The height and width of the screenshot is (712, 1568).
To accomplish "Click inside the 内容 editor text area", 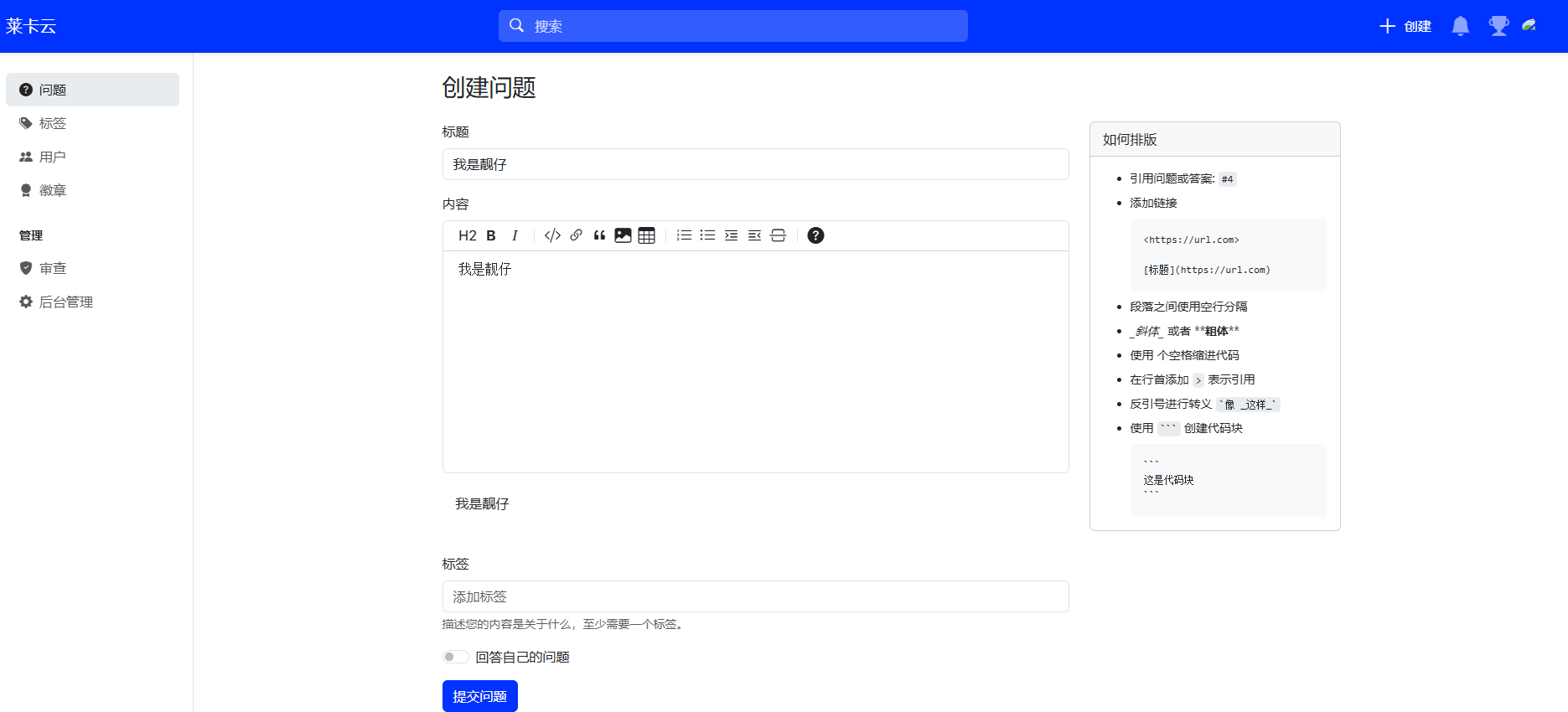I will coord(756,361).
